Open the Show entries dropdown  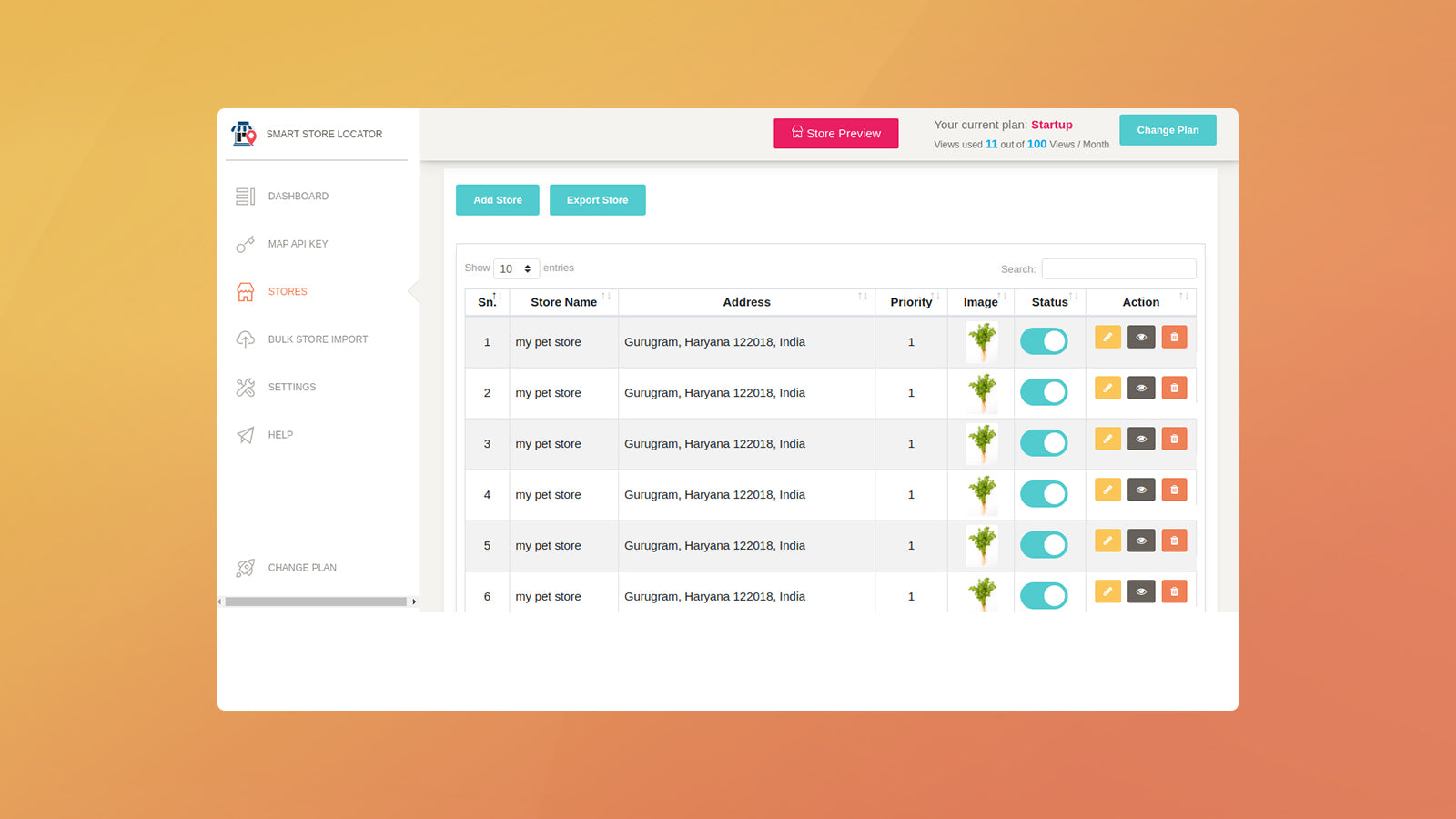click(x=516, y=268)
